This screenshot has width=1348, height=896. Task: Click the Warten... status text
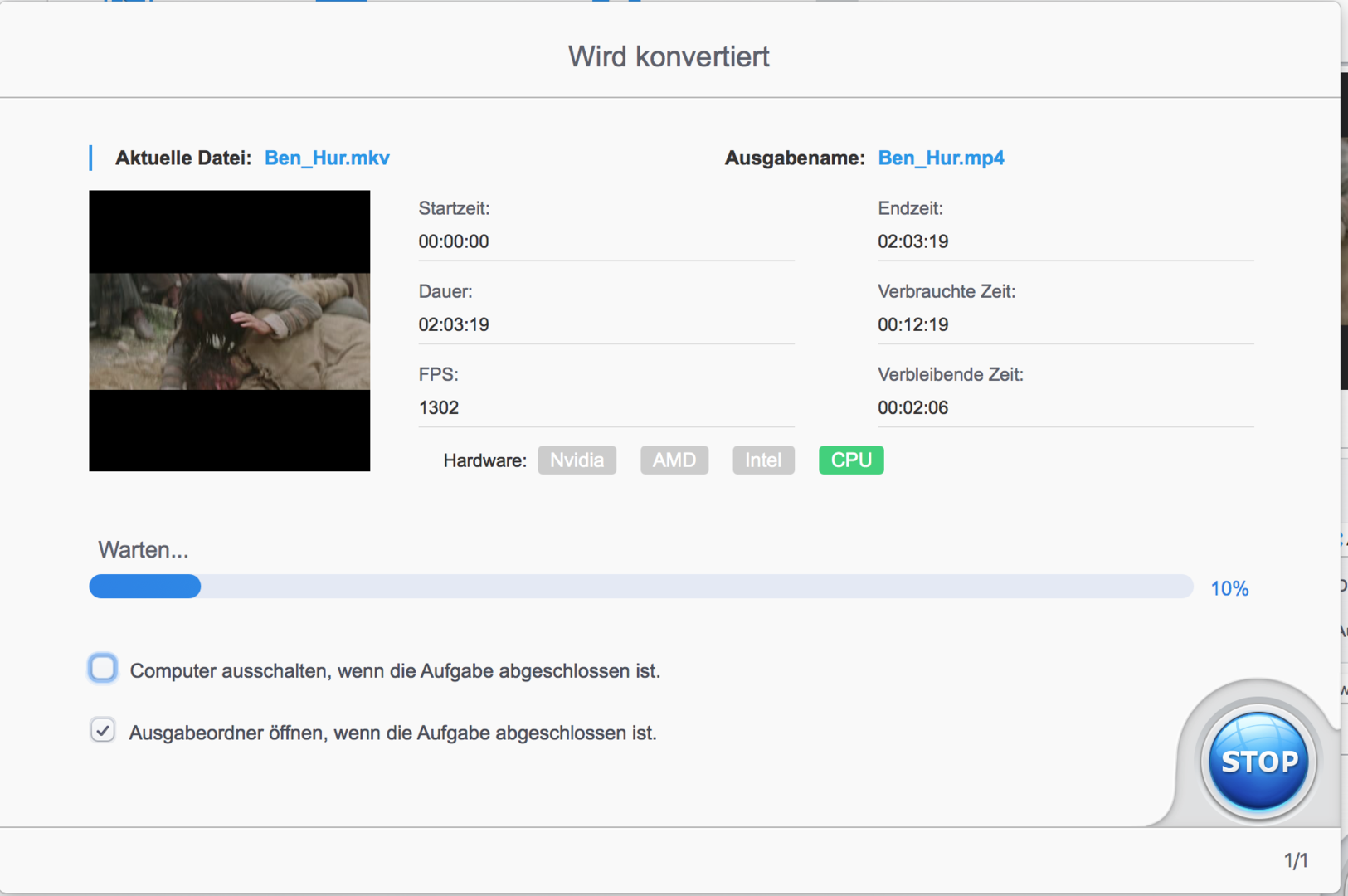144,550
